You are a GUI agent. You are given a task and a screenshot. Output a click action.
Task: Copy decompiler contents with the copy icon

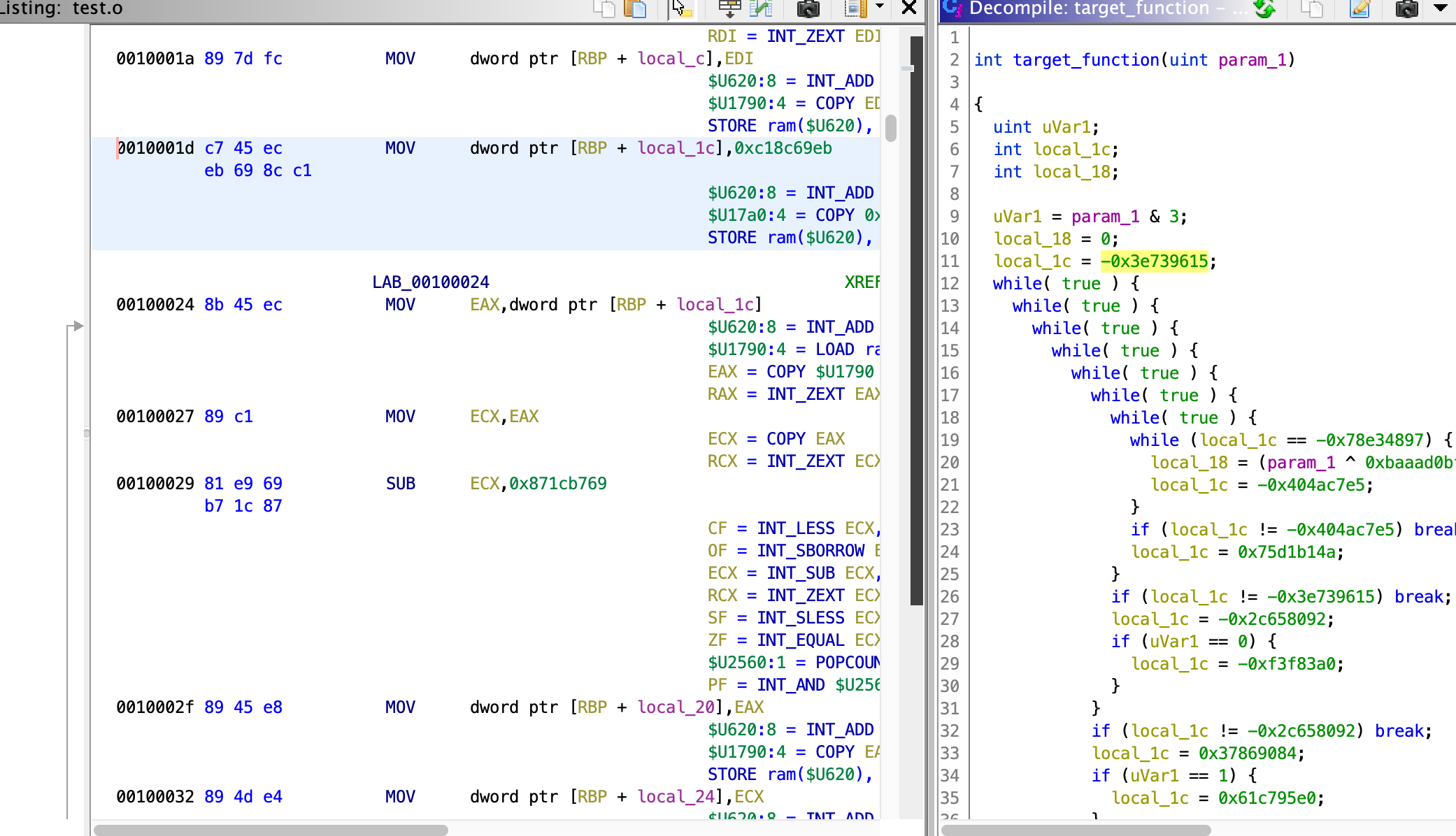(1311, 8)
